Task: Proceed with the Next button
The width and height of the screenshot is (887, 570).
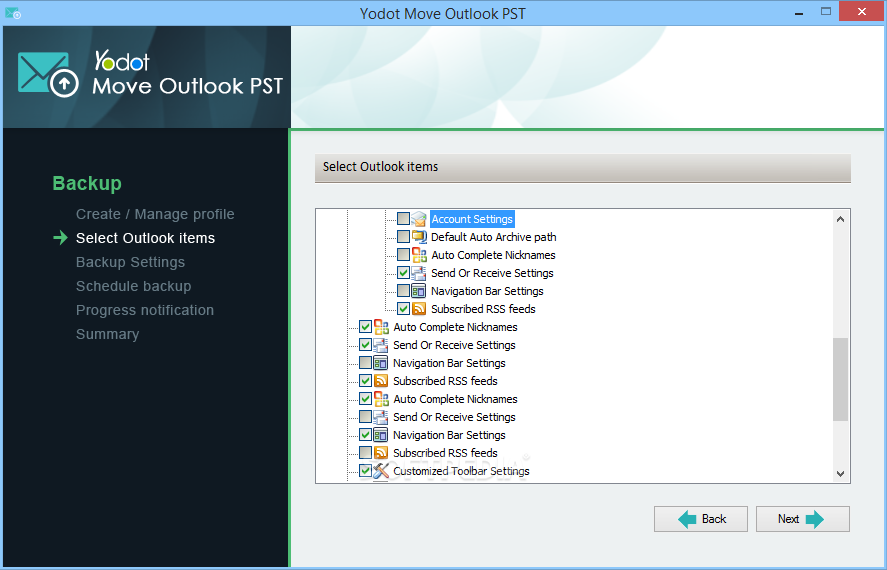Action: coord(803,519)
